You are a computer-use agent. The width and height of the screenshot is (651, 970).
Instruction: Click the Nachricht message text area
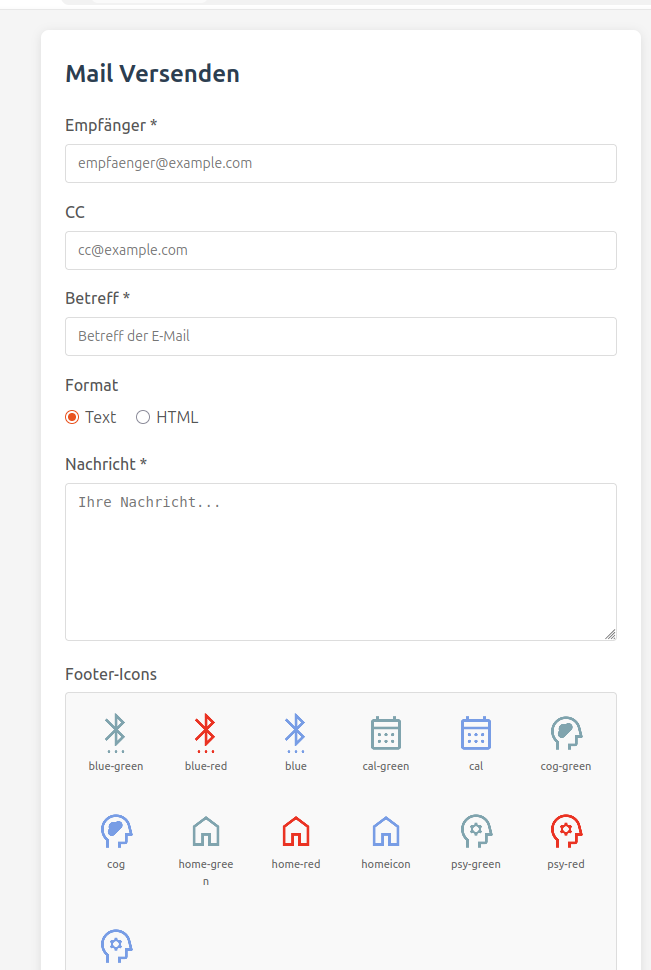coord(340,561)
